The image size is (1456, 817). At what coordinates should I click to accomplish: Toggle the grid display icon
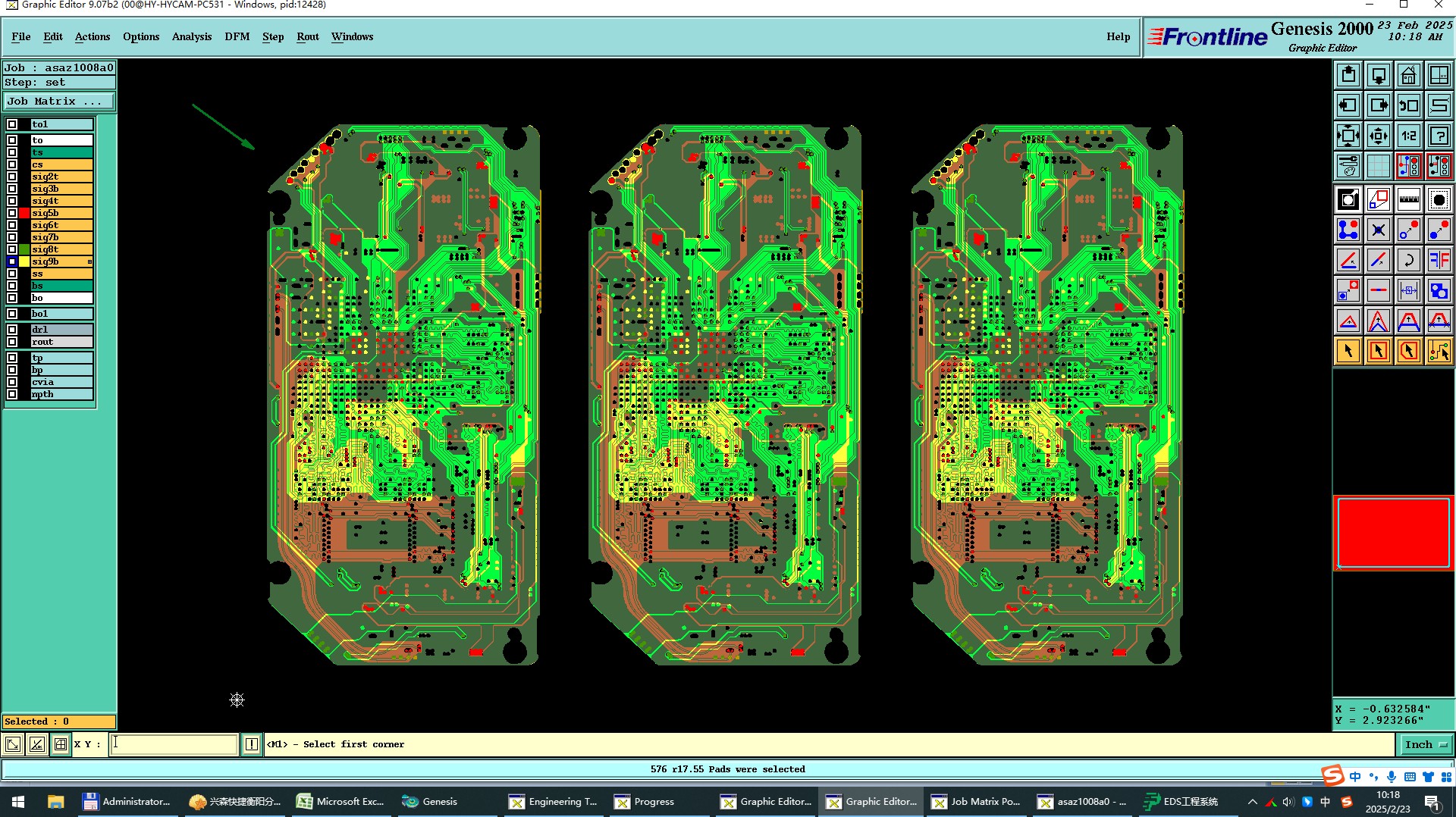click(x=1378, y=166)
